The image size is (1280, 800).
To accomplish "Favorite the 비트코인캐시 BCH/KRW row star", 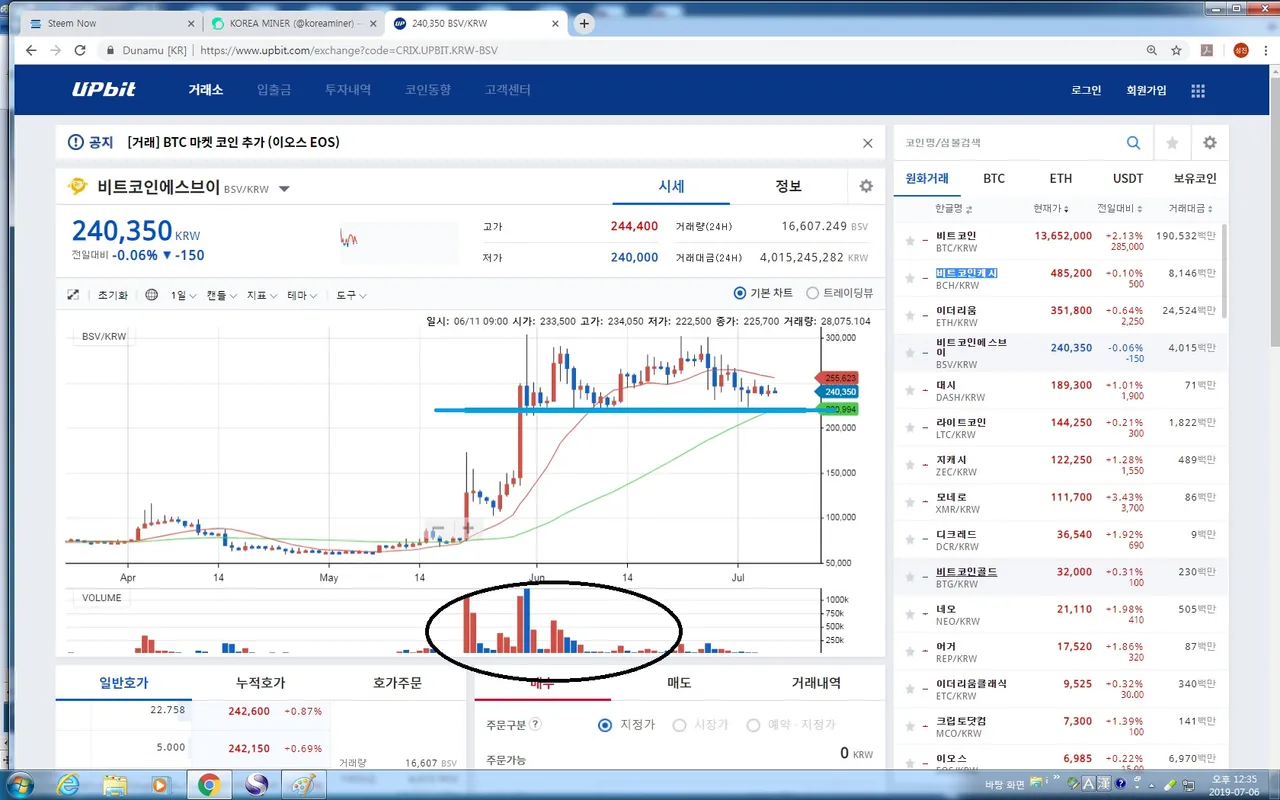I will [910, 279].
